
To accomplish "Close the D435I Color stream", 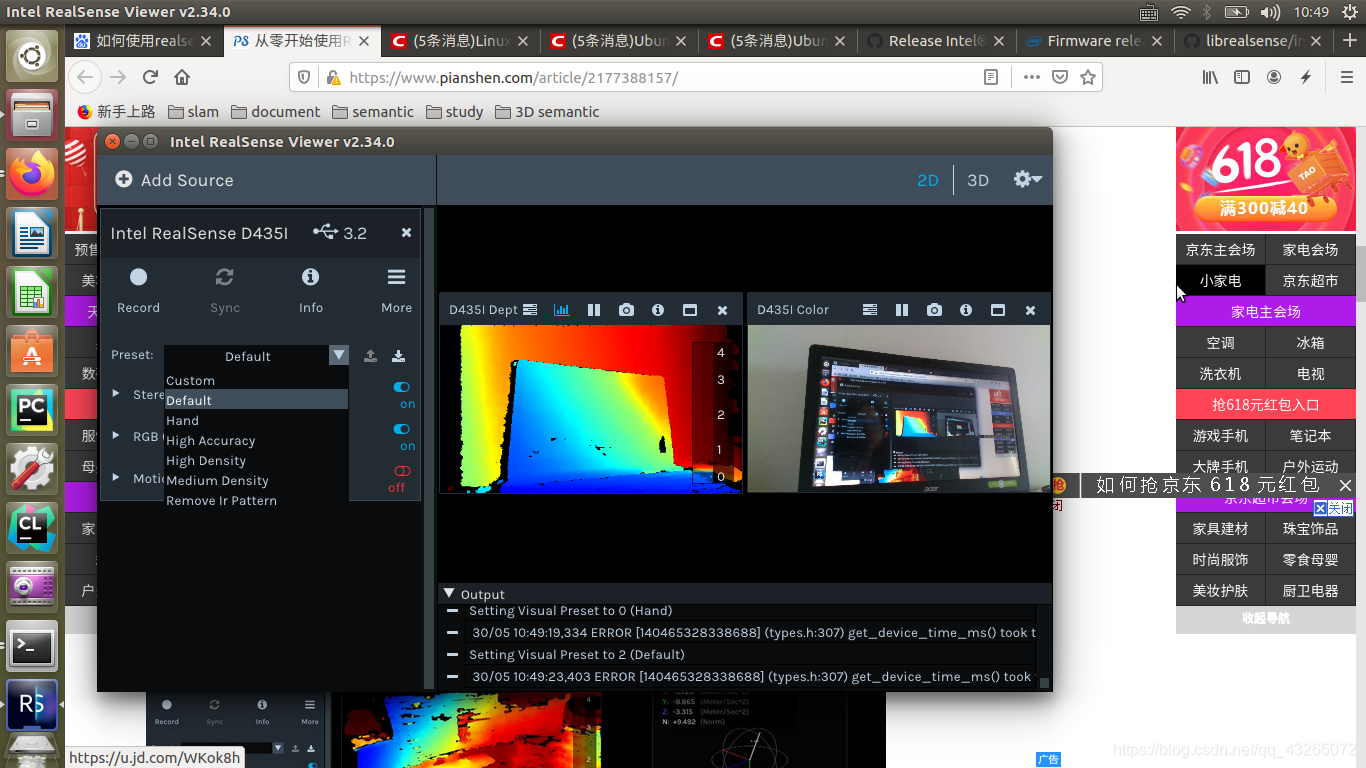I will pos(1030,311).
